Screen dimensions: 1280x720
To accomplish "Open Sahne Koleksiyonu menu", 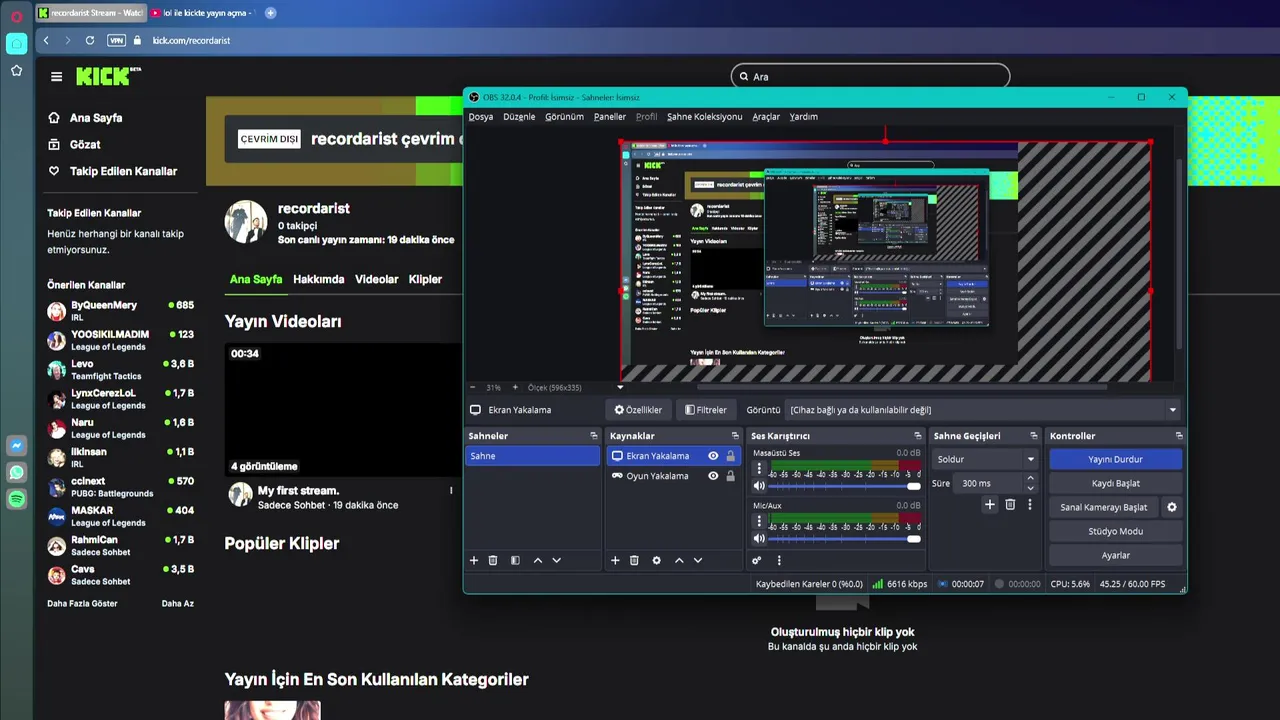I will click(x=705, y=117).
